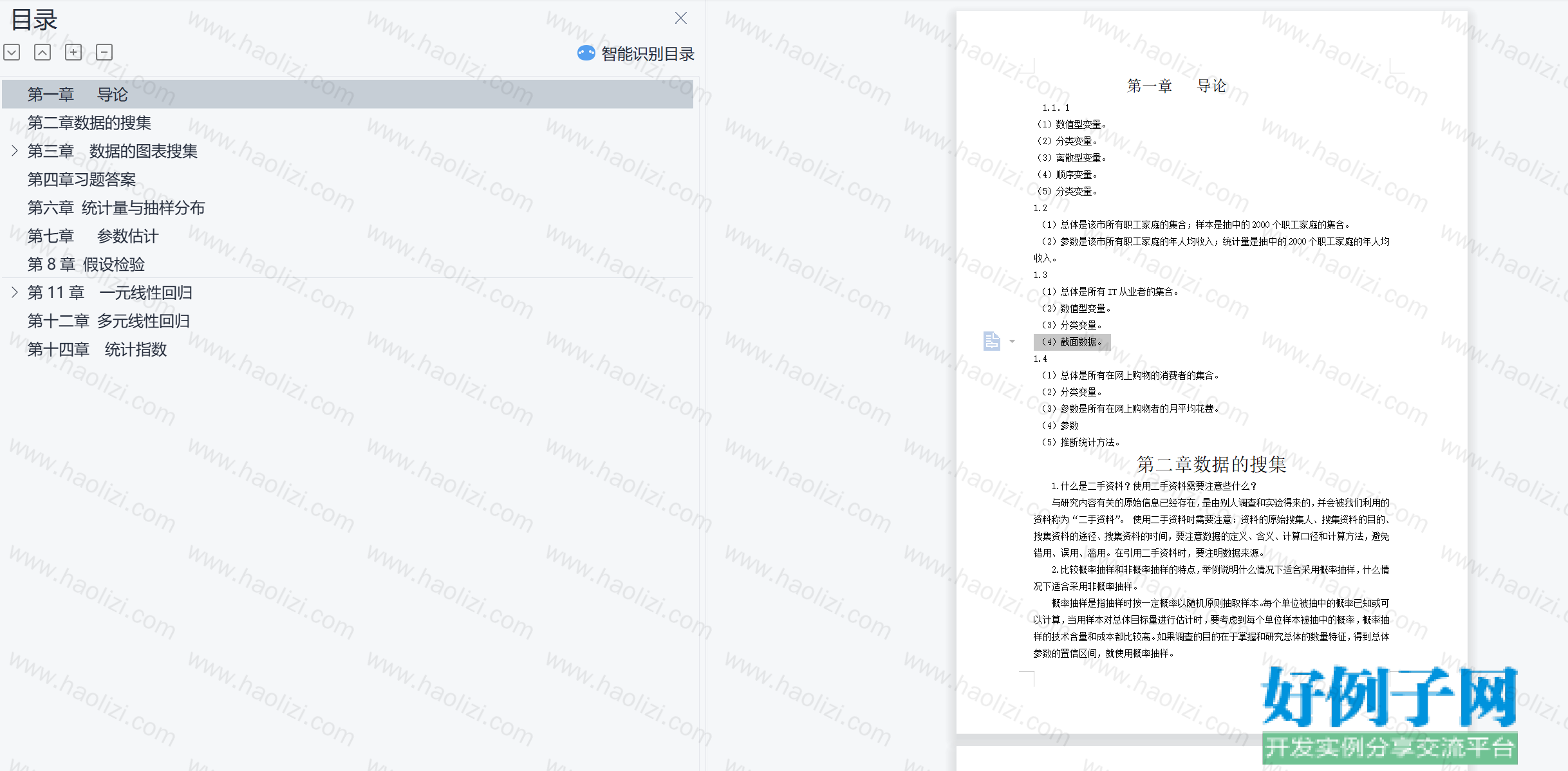The width and height of the screenshot is (1568, 771).
Task: Click the smart recognition cloud icon
Action: click(x=586, y=53)
